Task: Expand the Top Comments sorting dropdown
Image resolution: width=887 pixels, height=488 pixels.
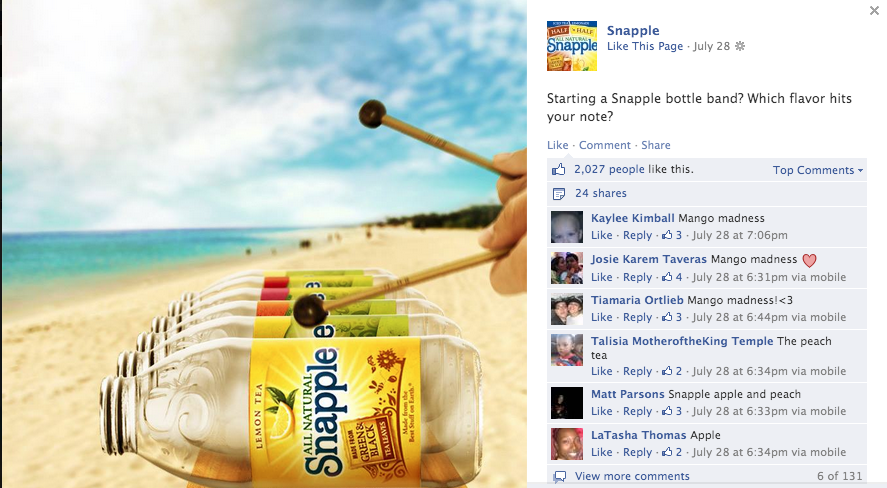Action: [818, 170]
